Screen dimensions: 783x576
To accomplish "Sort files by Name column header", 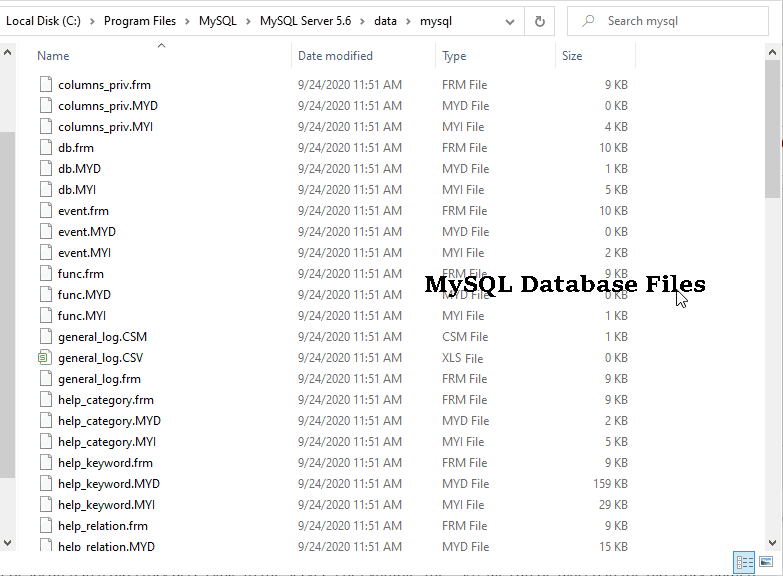I will (x=54, y=57).
